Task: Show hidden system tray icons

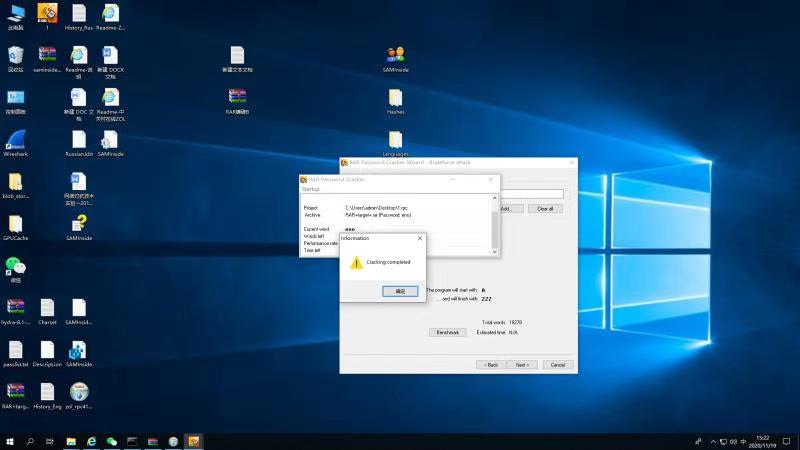Action: point(713,442)
